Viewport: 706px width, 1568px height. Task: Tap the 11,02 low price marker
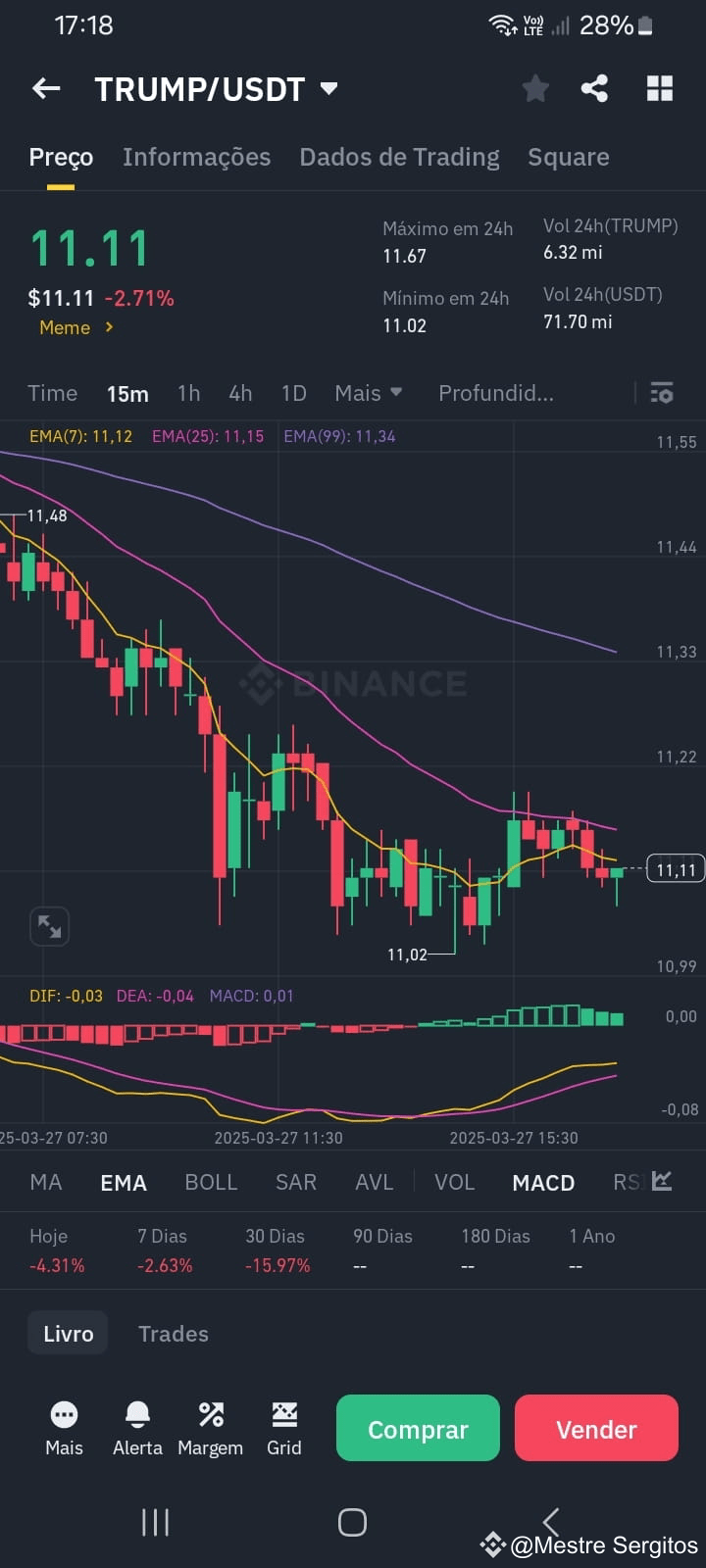(x=407, y=955)
